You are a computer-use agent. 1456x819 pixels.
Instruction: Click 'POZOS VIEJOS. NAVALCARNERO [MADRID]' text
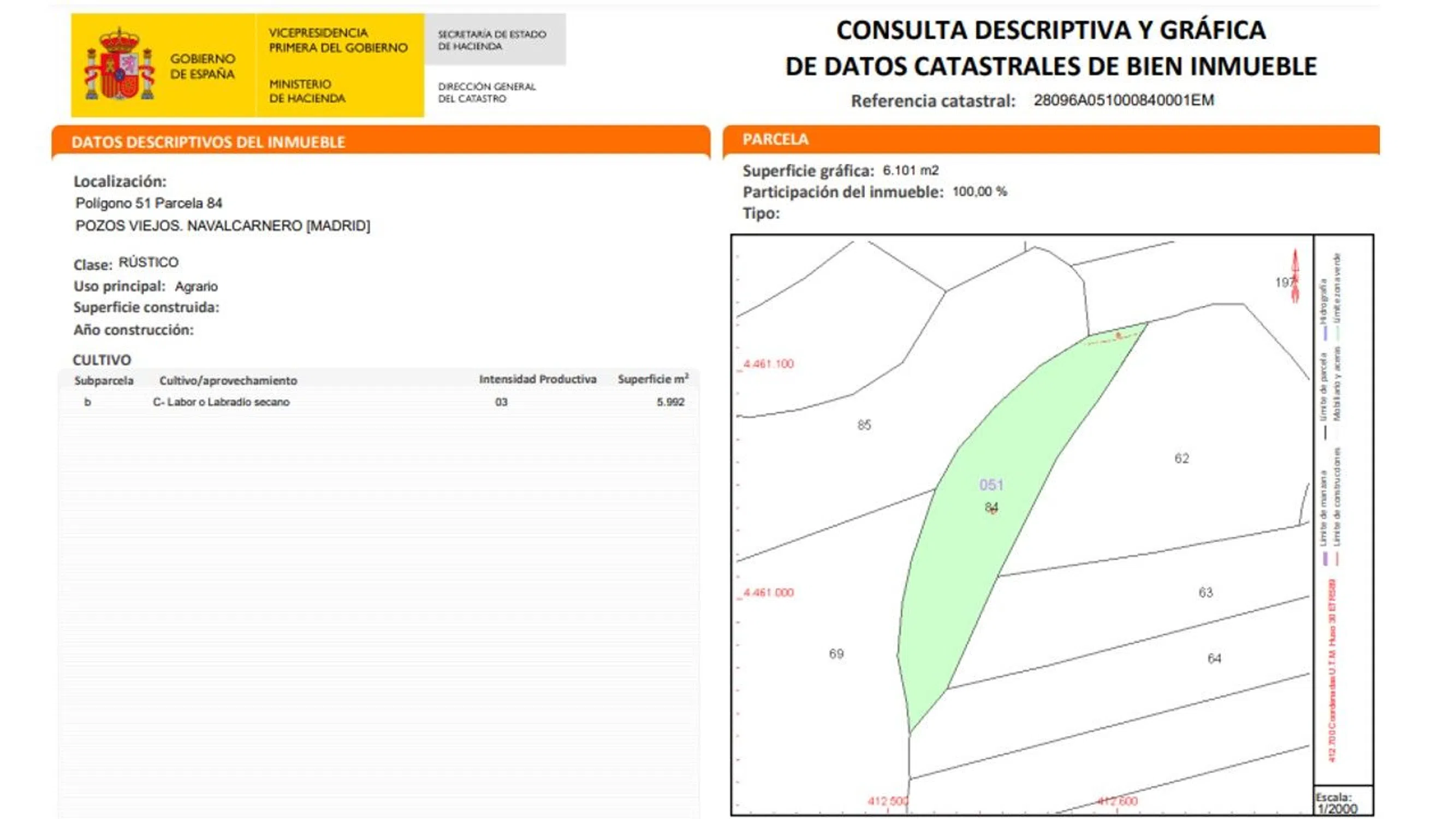223,225
